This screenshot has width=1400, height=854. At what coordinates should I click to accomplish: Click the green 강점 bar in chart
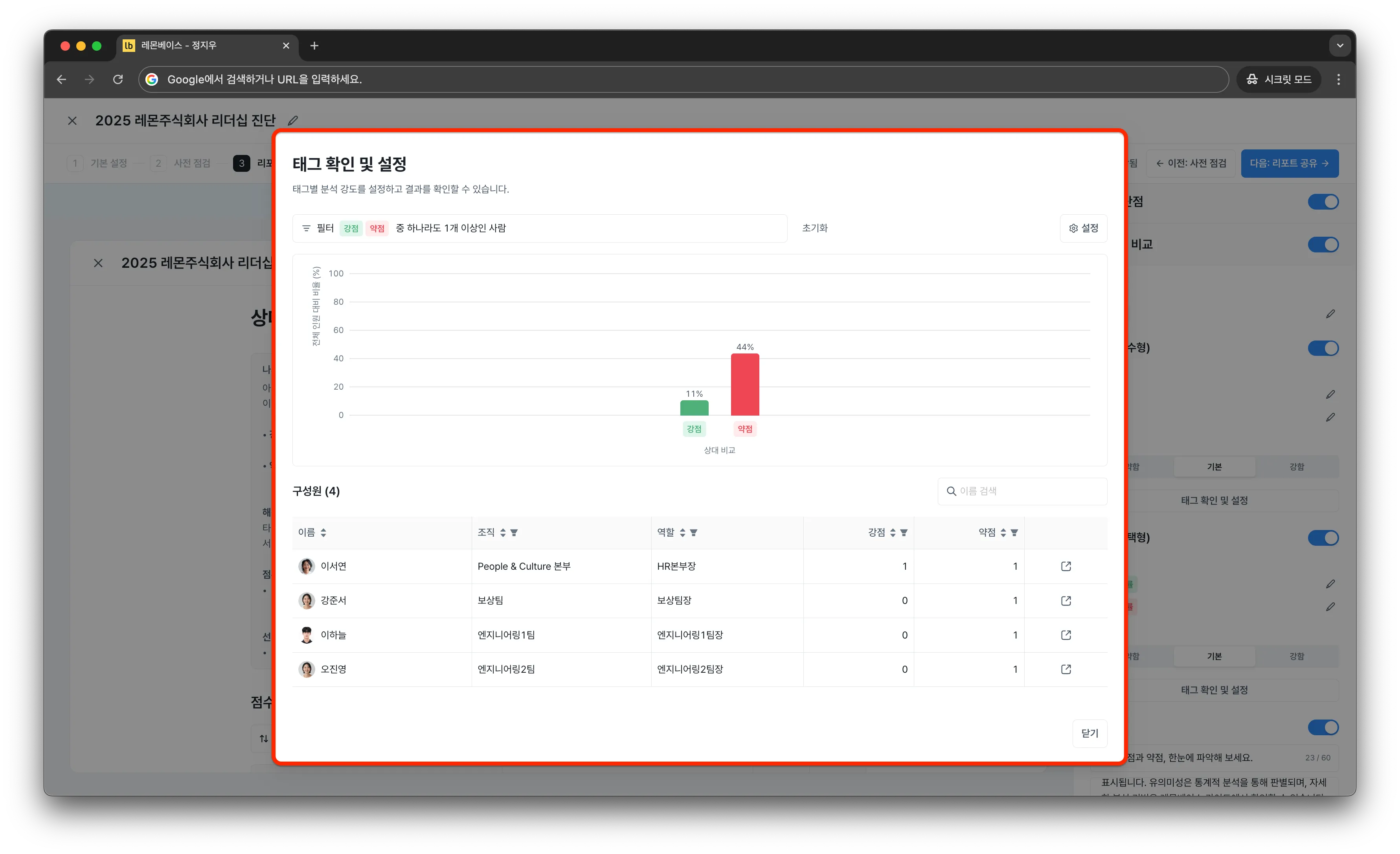tap(694, 408)
